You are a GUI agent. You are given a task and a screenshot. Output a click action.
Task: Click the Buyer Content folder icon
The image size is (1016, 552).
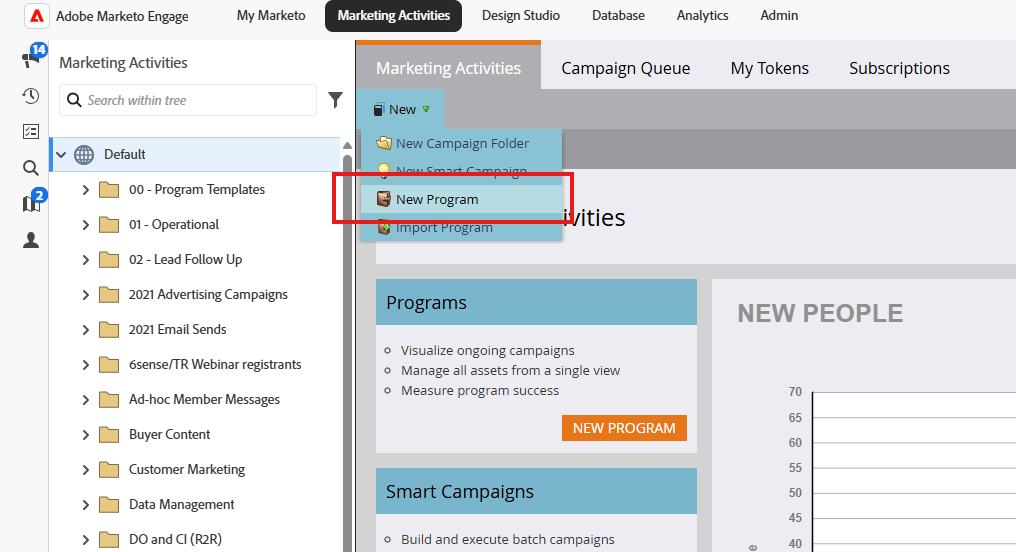click(109, 435)
